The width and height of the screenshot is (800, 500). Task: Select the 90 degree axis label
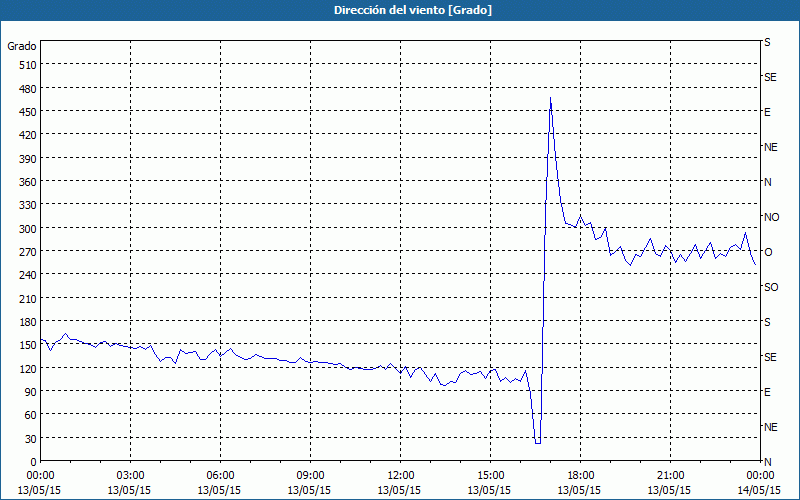tap(31, 392)
